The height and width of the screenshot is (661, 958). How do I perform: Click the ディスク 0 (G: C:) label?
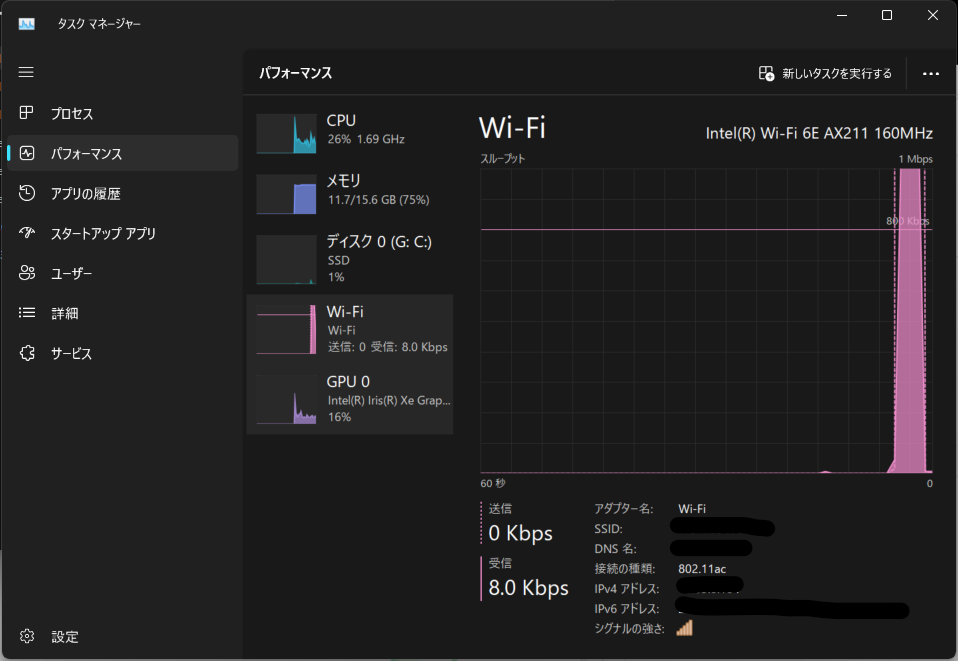[x=379, y=241]
